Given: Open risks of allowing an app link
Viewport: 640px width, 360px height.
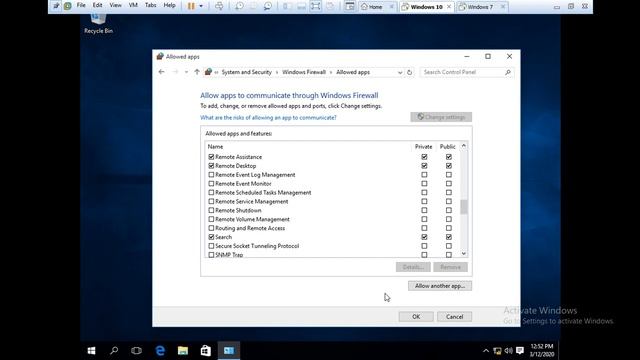Looking at the screenshot, I should point(268,118).
